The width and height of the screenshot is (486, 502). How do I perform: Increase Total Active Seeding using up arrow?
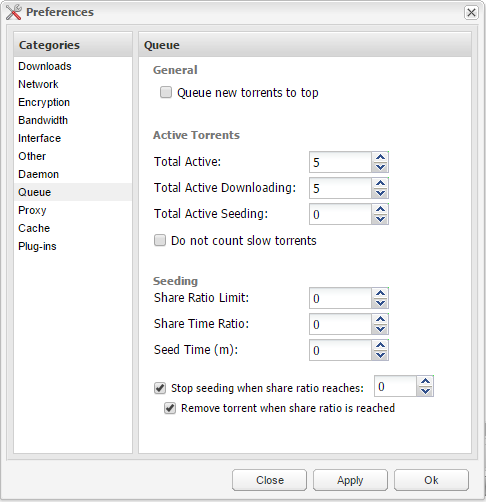(380, 209)
